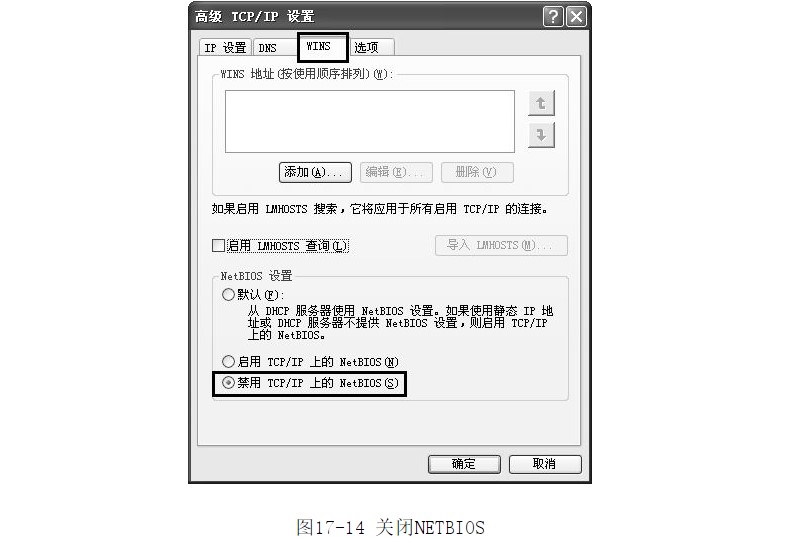
Task: Enable the 启用 LMHOSTS 查询 checkbox
Action: tap(218, 246)
